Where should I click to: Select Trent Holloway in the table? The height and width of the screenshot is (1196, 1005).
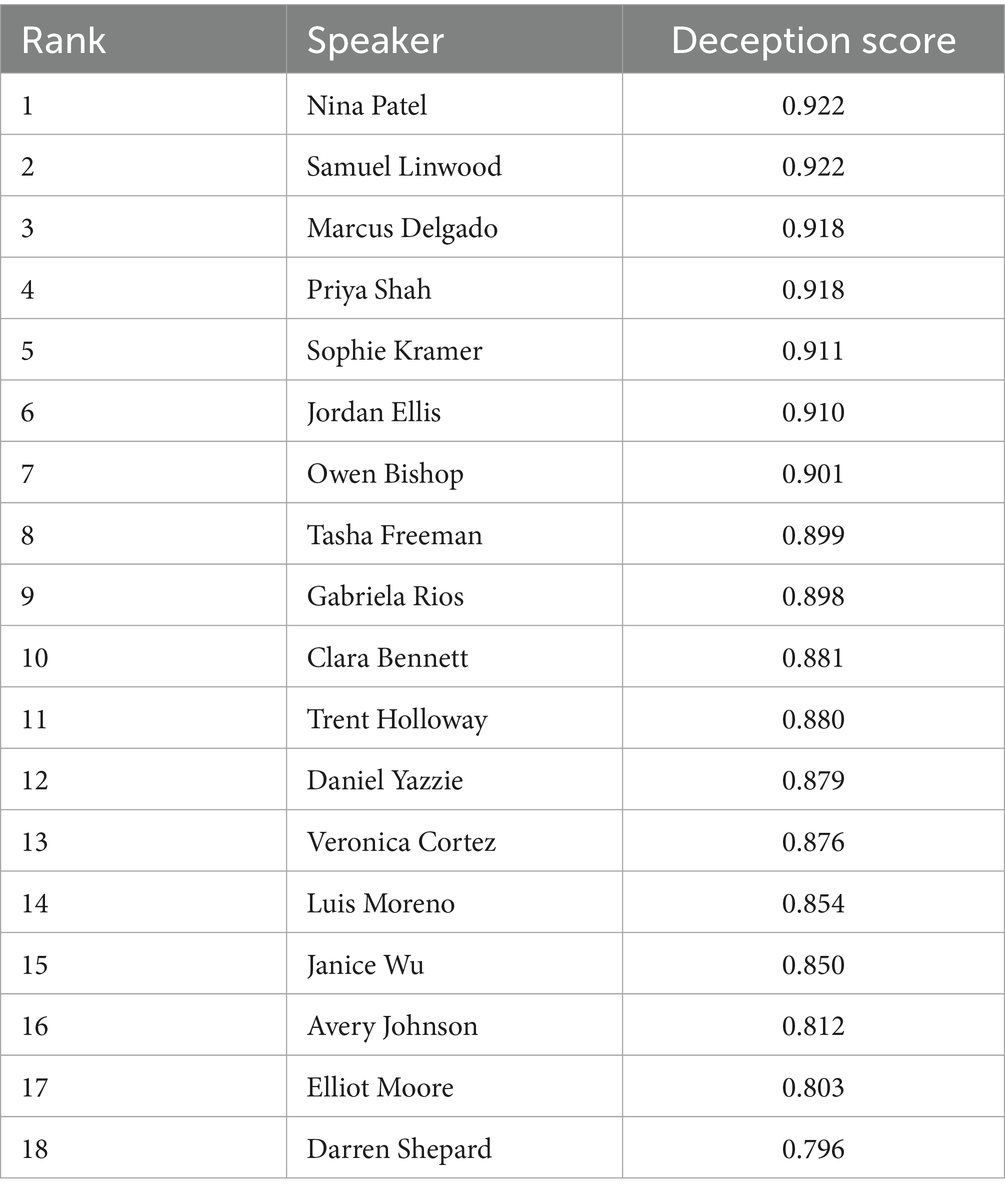[x=397, y=719]
